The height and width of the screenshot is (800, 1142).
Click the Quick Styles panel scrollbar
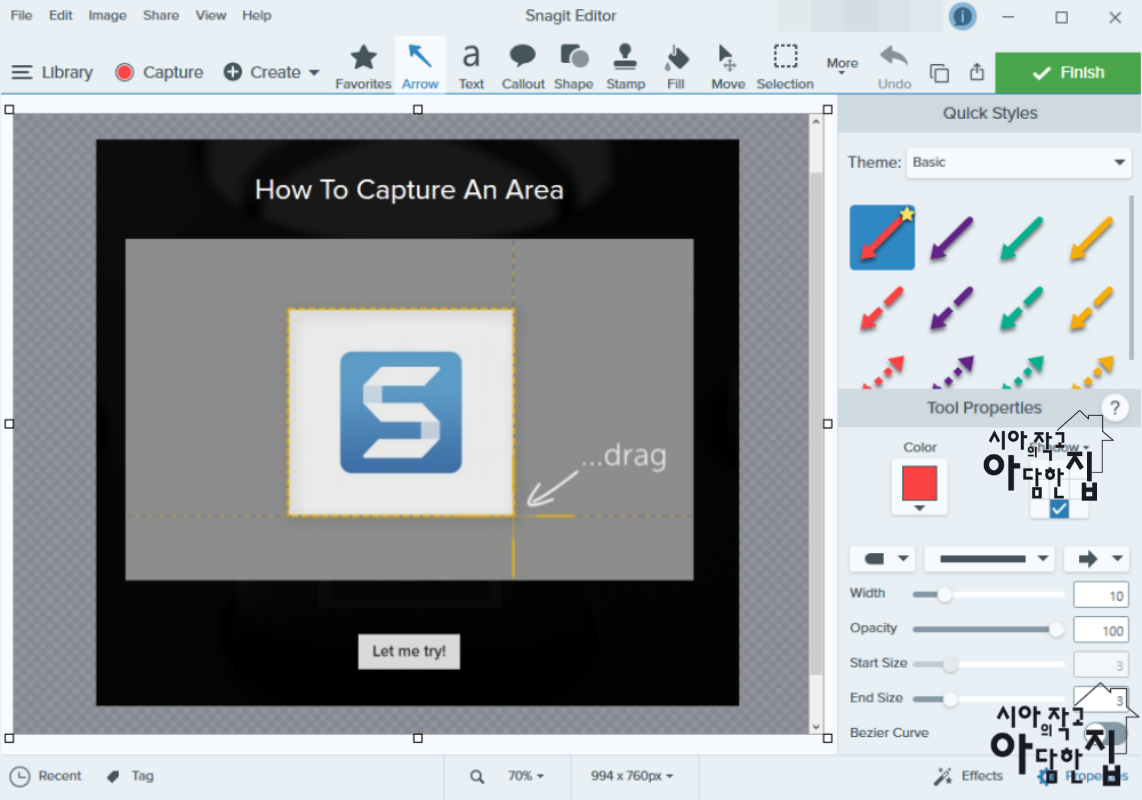coord(1132,277)
